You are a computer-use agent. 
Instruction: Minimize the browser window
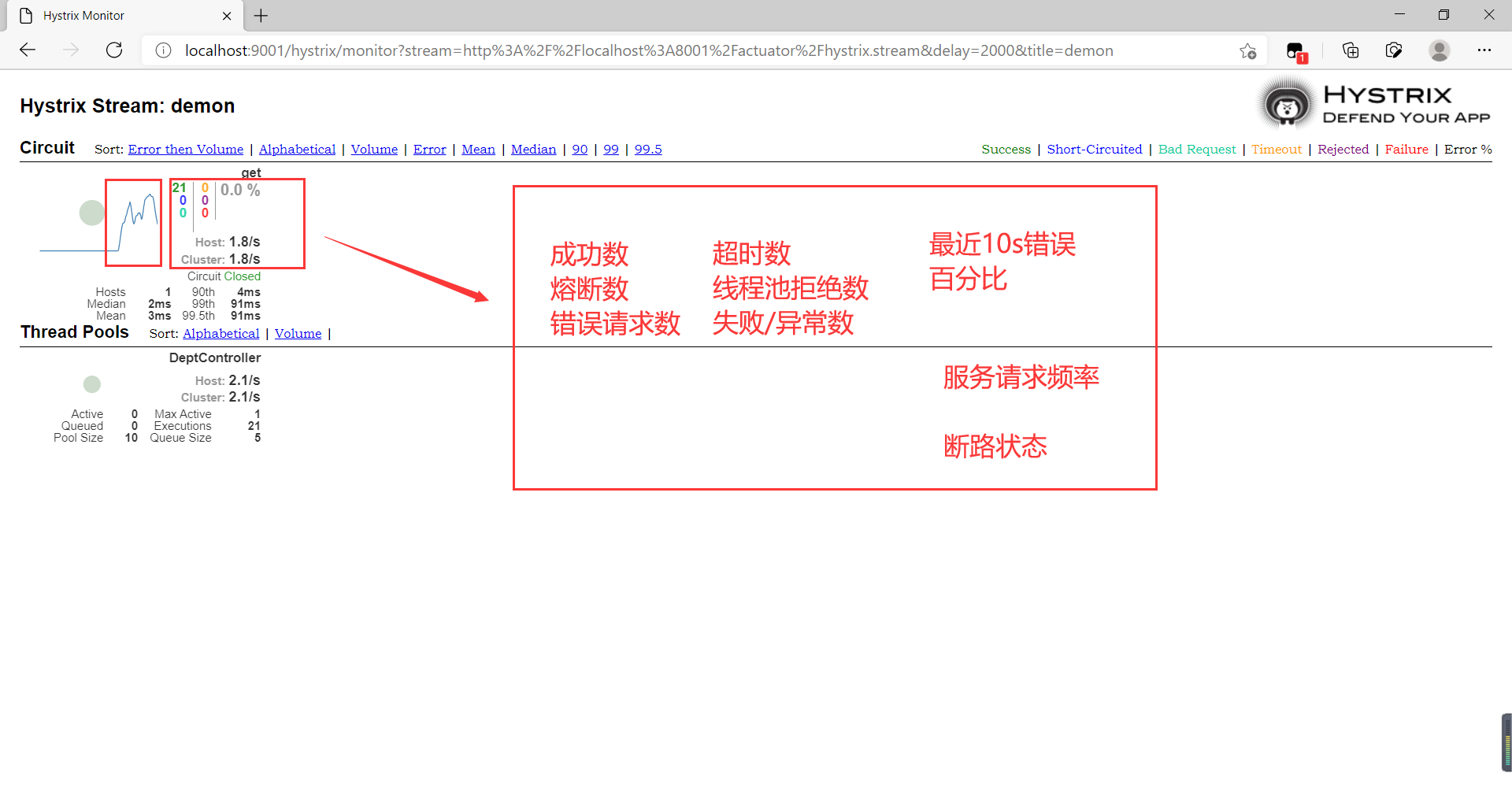[1399, 14]
